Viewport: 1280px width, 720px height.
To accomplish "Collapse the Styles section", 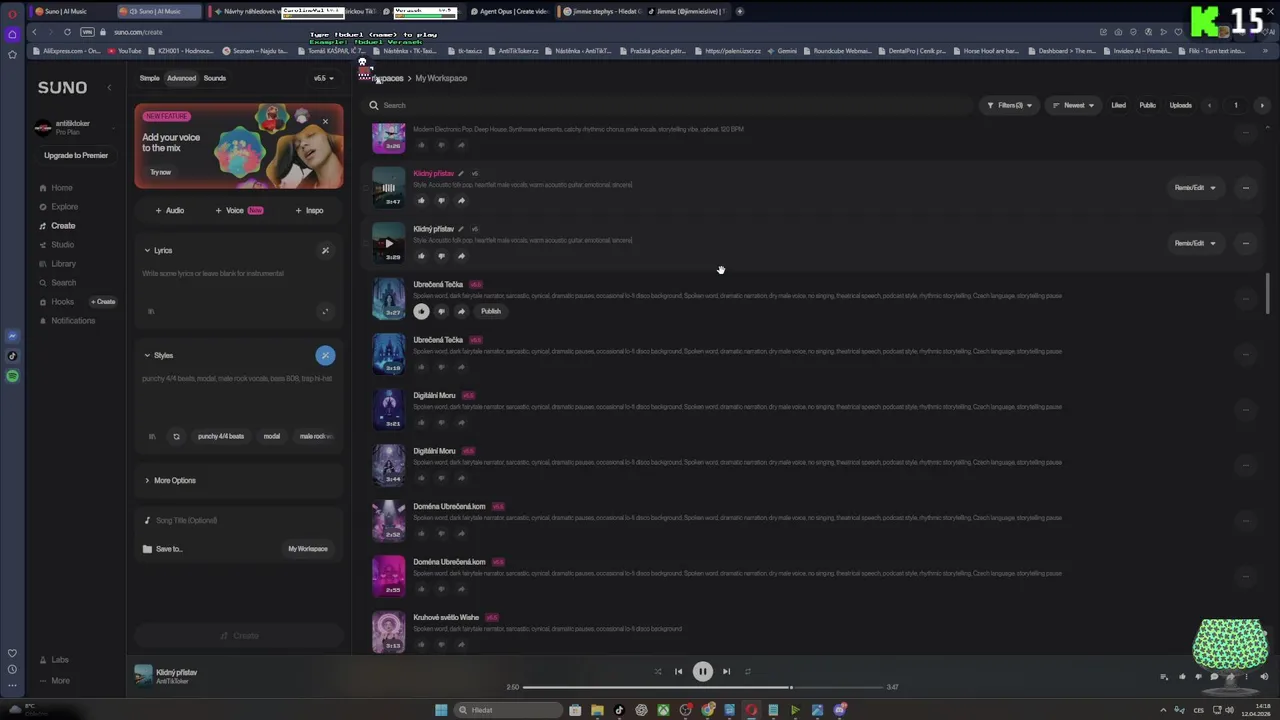I will pyautogui.click(x=159, y=355).
